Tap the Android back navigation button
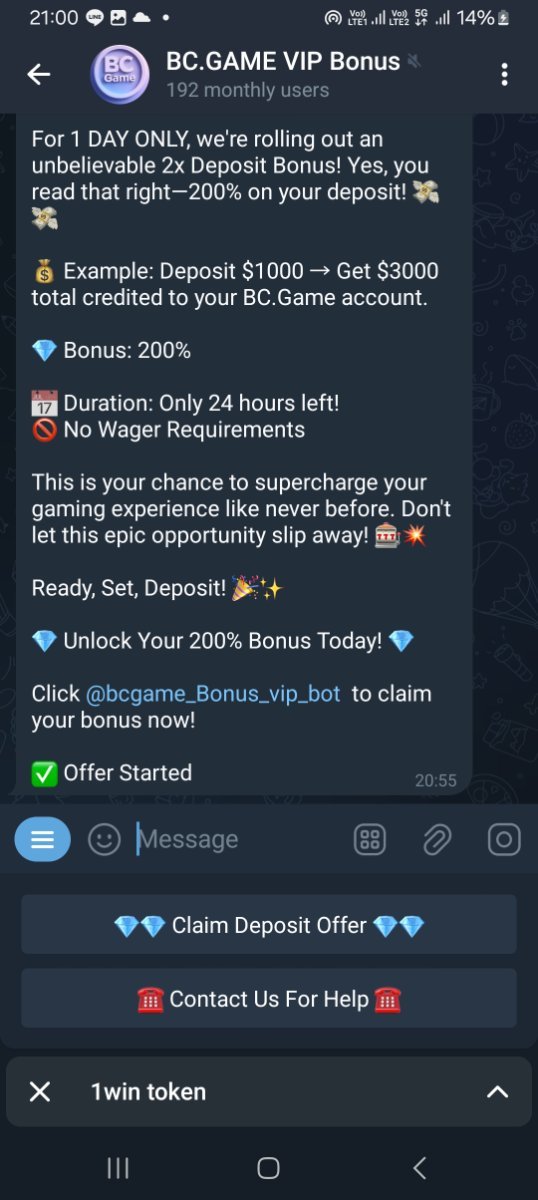This screenshot has height=1200, width=538. [x=420, y=1167]
